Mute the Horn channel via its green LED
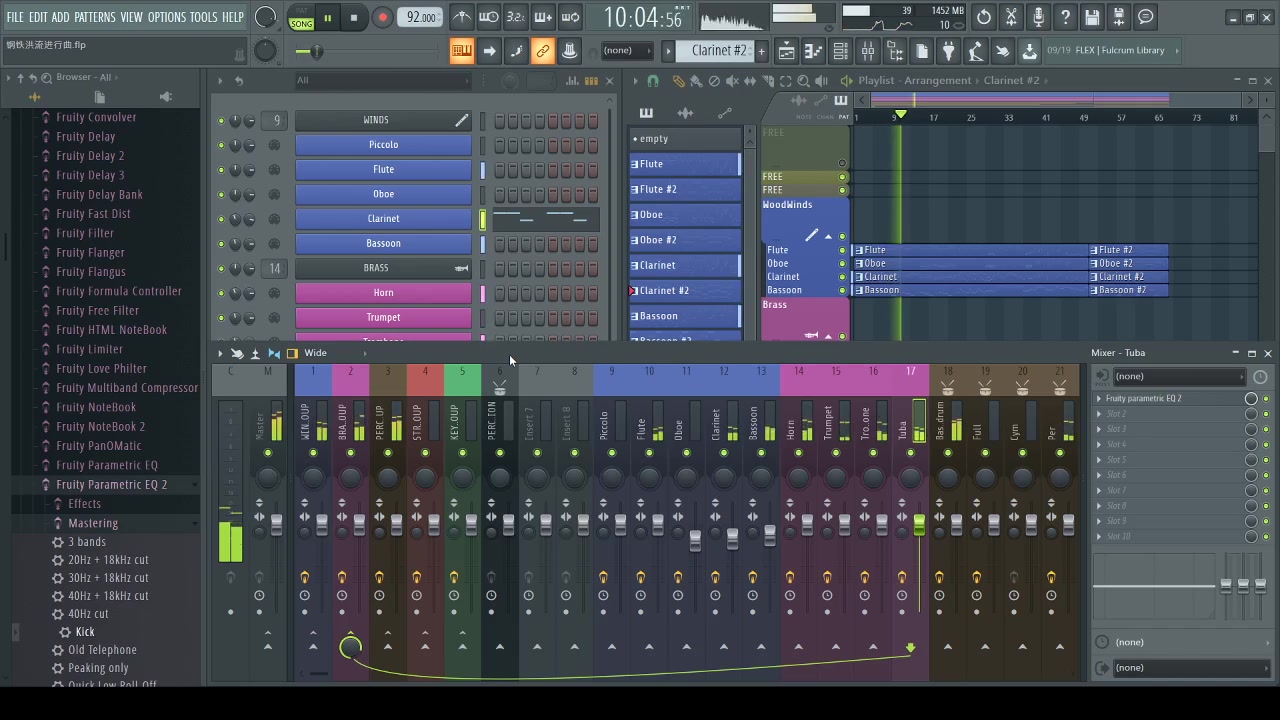Viewport: 1280px width, 720px height. tap(221, 293)
